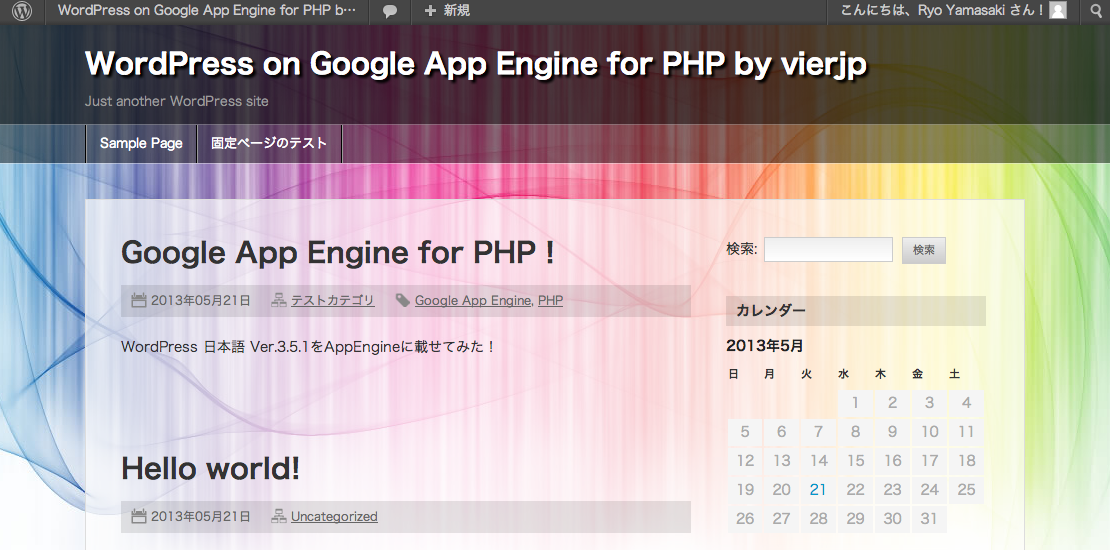The height and width of the screenshot is (550, 1110).
Task: Click the category icon beside Uncategorized
Action: click(x=279, y=516)
